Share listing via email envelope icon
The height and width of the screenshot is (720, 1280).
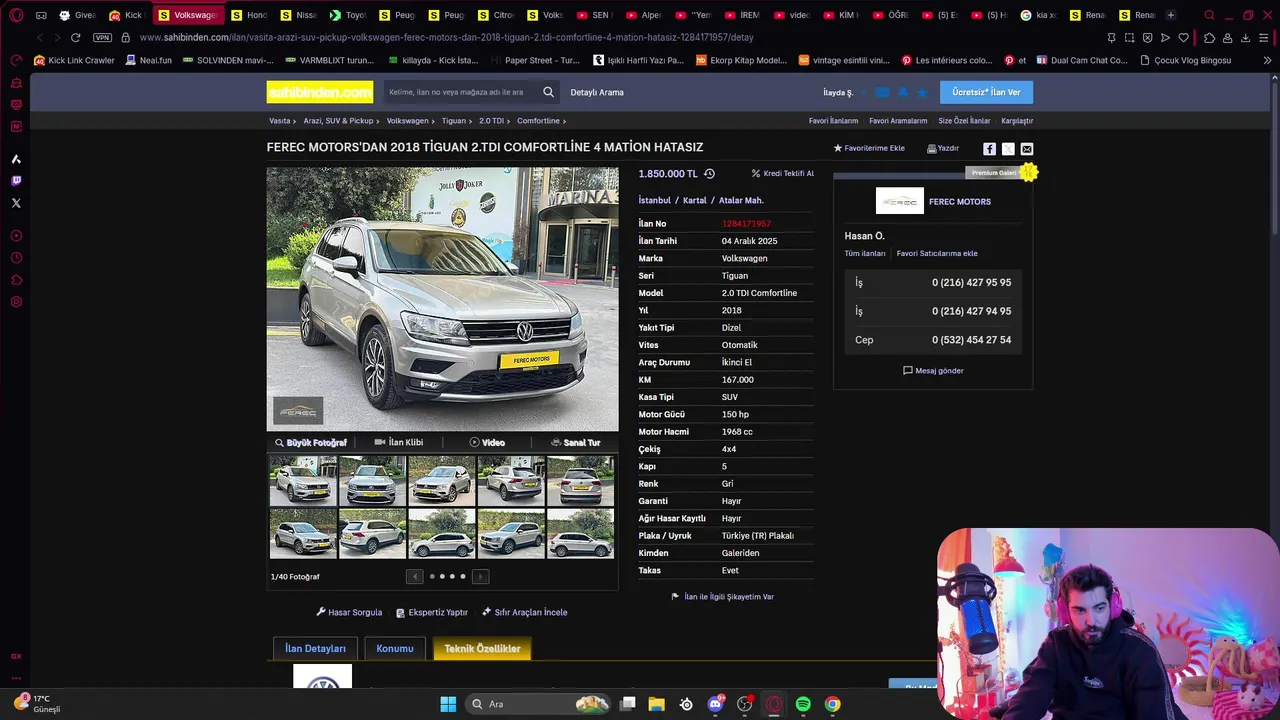pyautogui.click(x=1027, y=149)
